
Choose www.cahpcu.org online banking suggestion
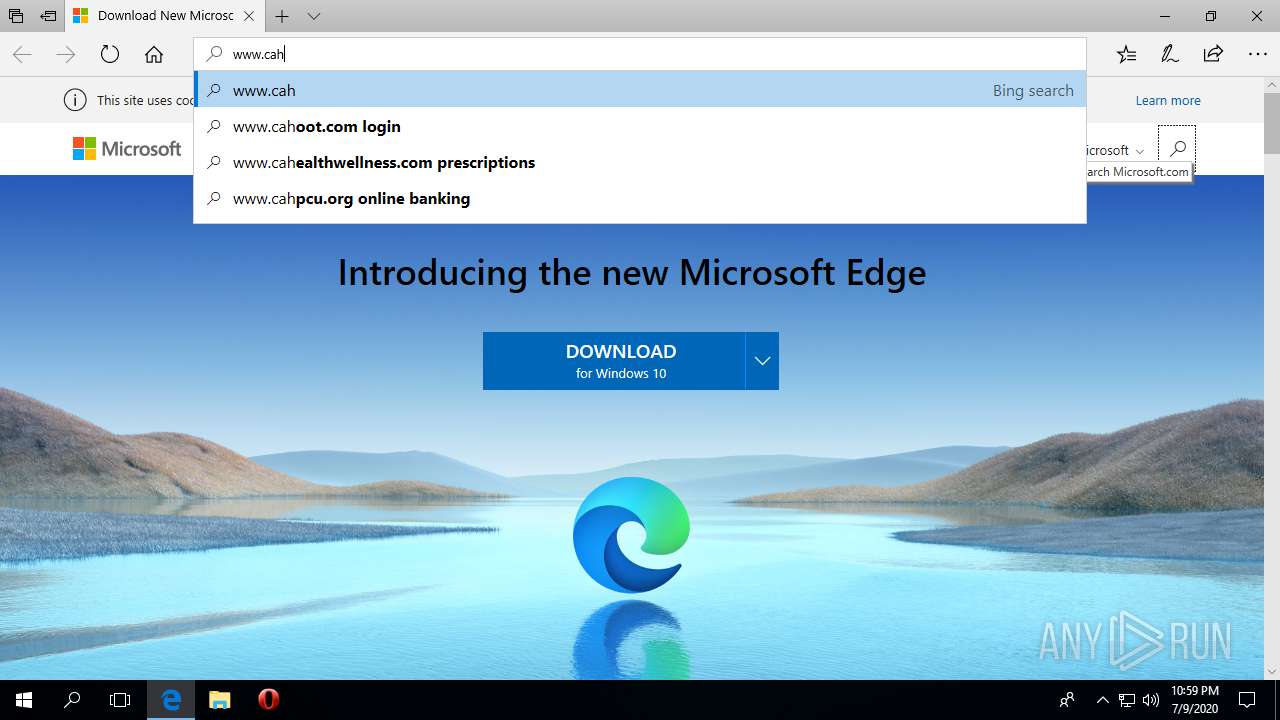click(x=640, y=198)
